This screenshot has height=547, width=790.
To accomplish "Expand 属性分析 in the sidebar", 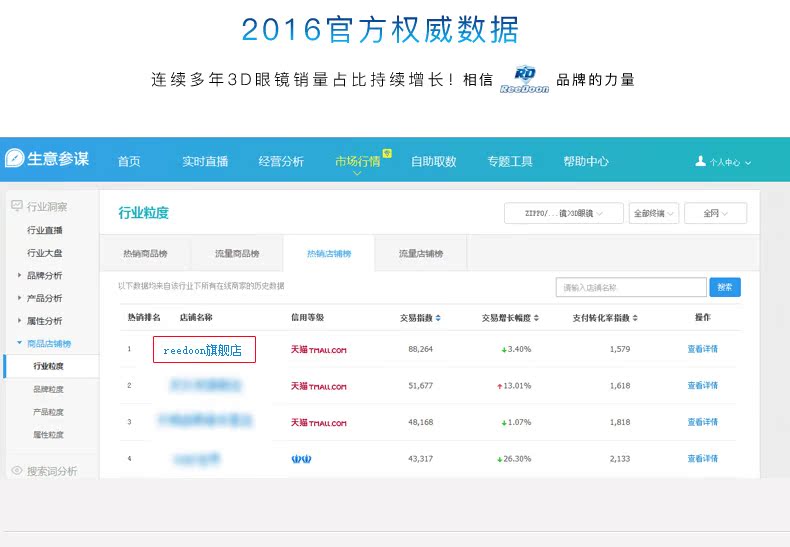I will coord(20,320).
